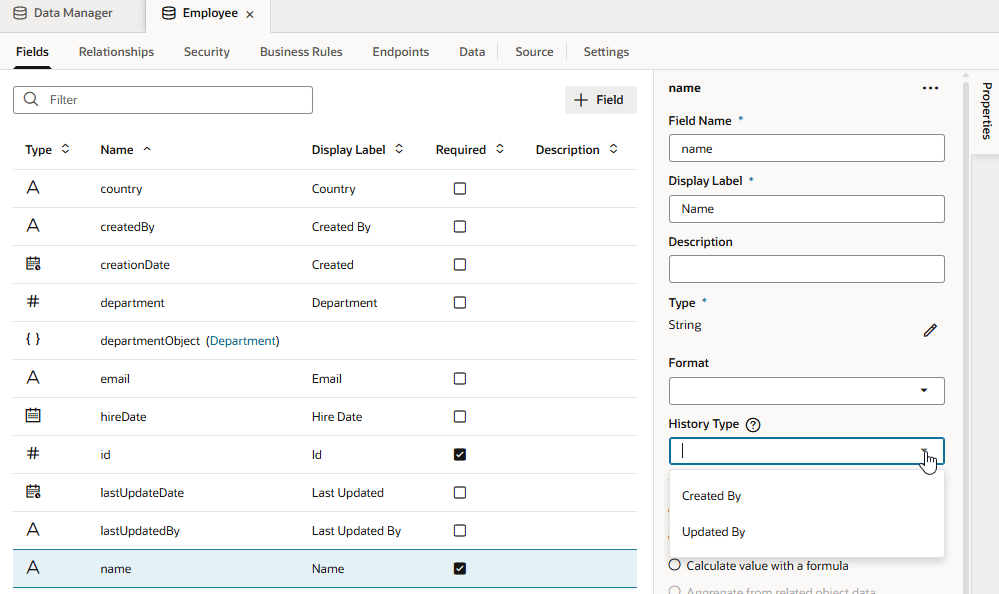Switch to the Business Rules tab
999x594 pixels.
coord(301,52)
